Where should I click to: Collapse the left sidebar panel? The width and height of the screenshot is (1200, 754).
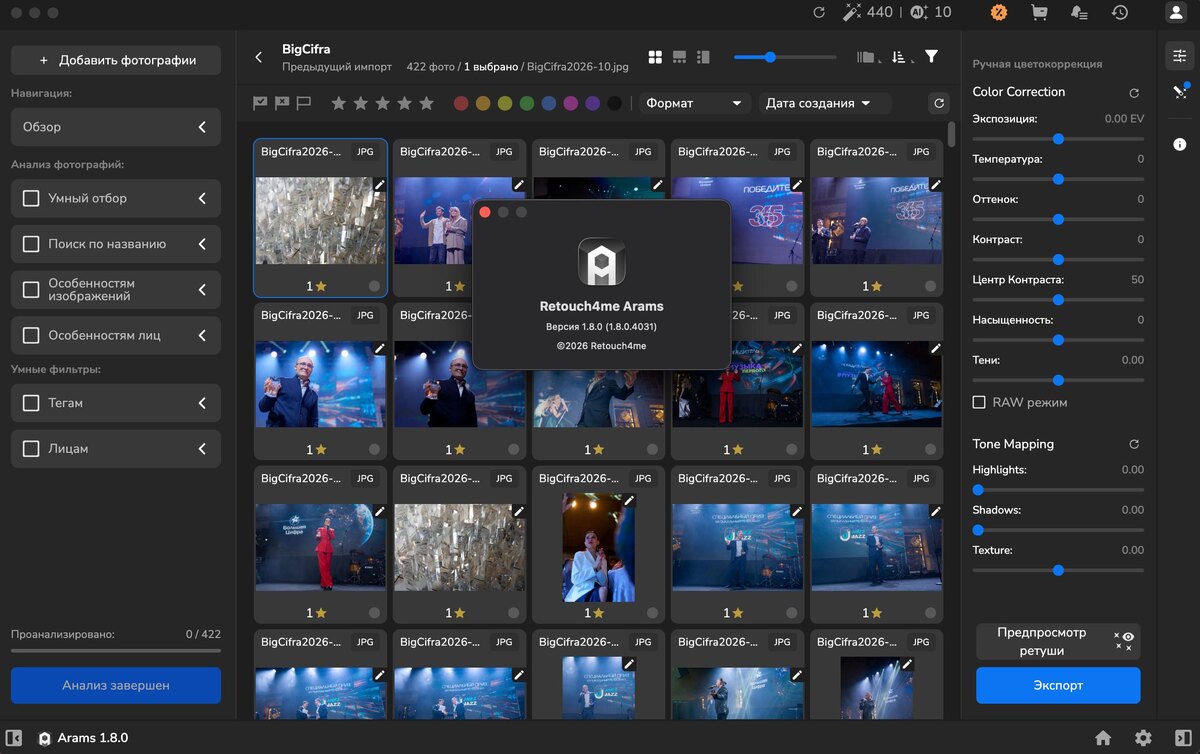14,738
